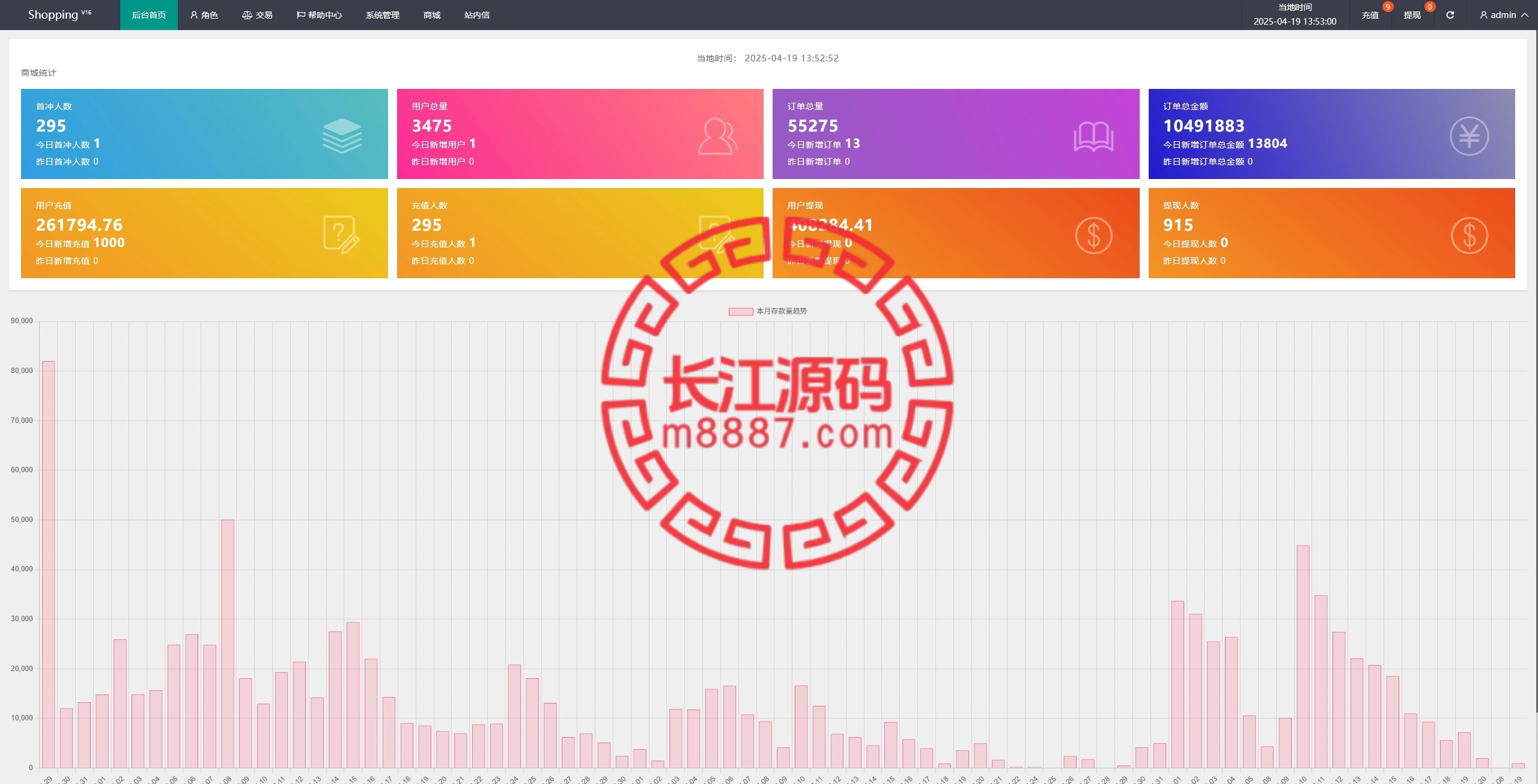Open the 系统管理 menu
Image resolution: width=1538 pixels, height=784 pixels.
pos(382,15)
